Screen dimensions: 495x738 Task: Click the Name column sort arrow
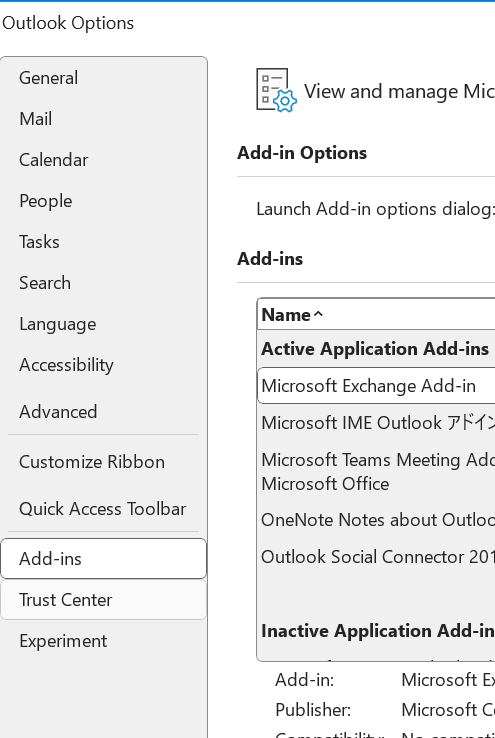click(x=319, y=314)
